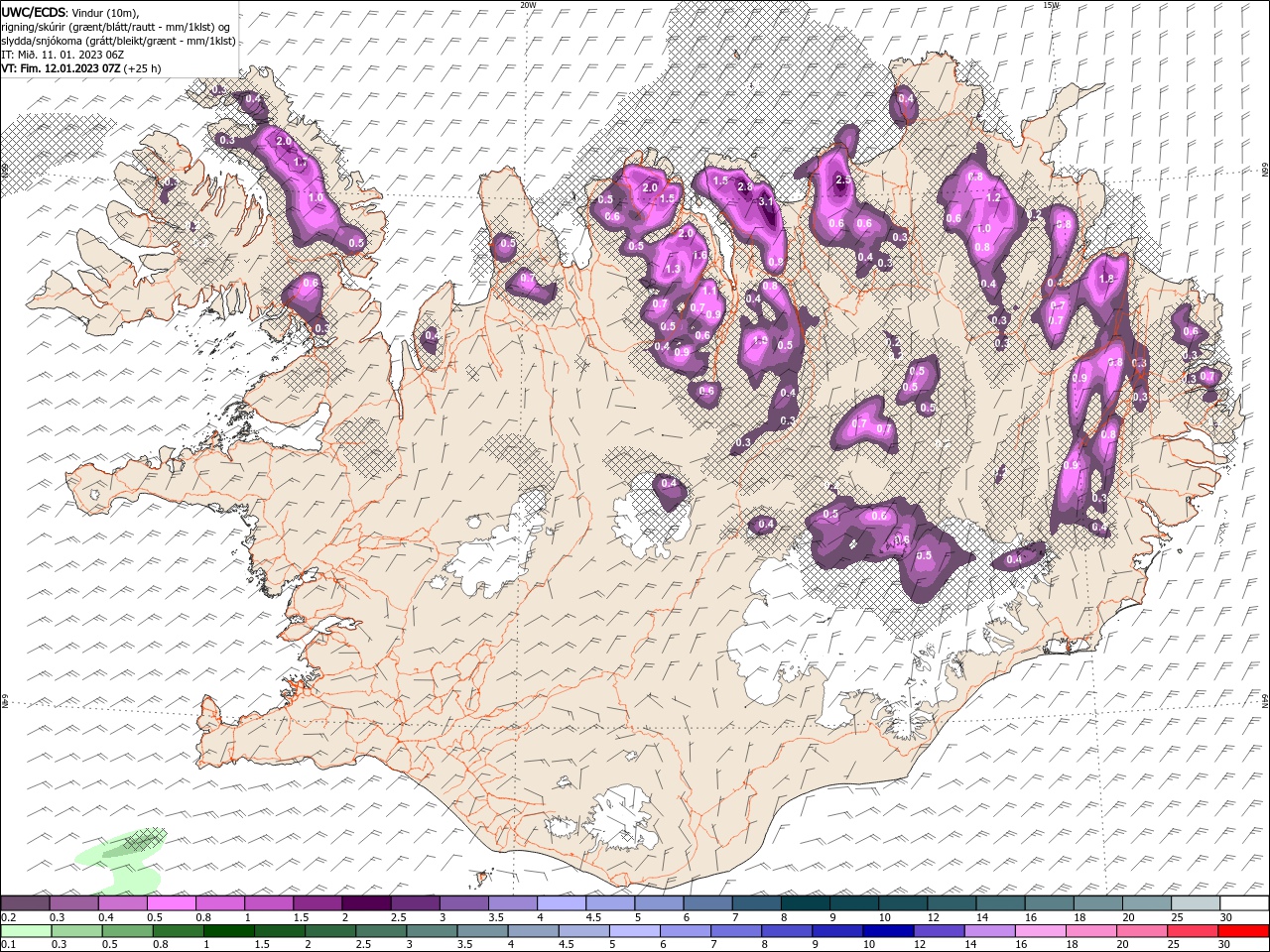Image resolution: width=1270 pixels, height=952 pixels.
Task: Select the "(+25 h)" forecast offset text
Action: pyautogui.click(x=143, y=68)
